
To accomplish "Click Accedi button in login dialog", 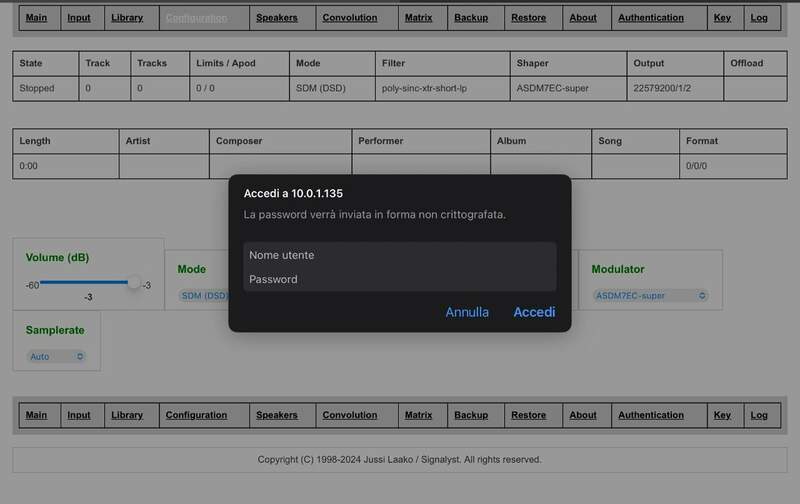I will [534, 312].
